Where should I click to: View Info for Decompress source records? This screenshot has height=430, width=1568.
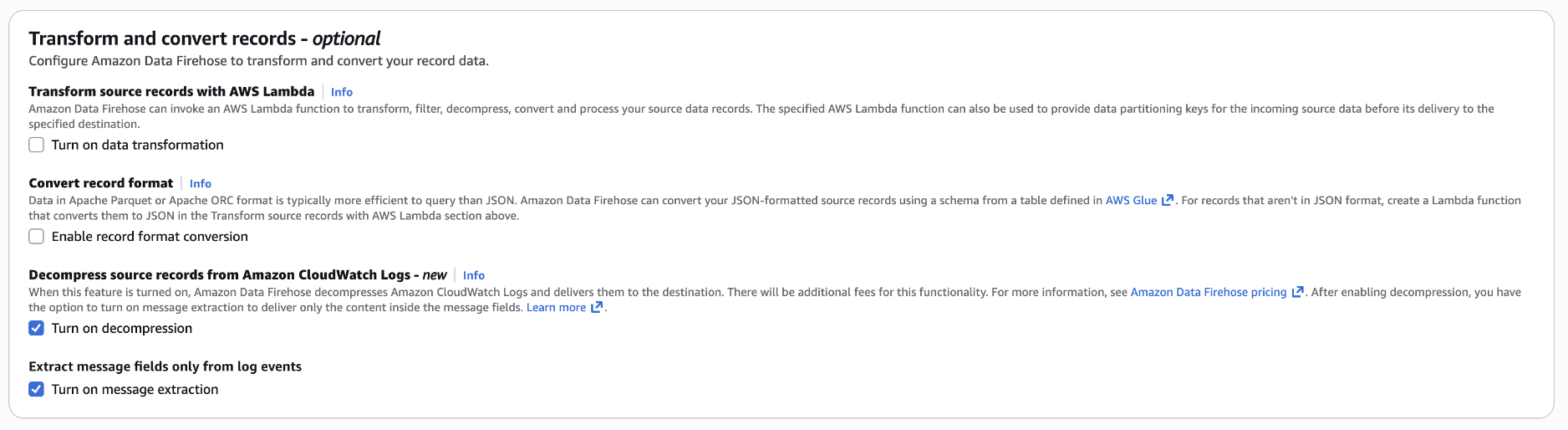474,275
